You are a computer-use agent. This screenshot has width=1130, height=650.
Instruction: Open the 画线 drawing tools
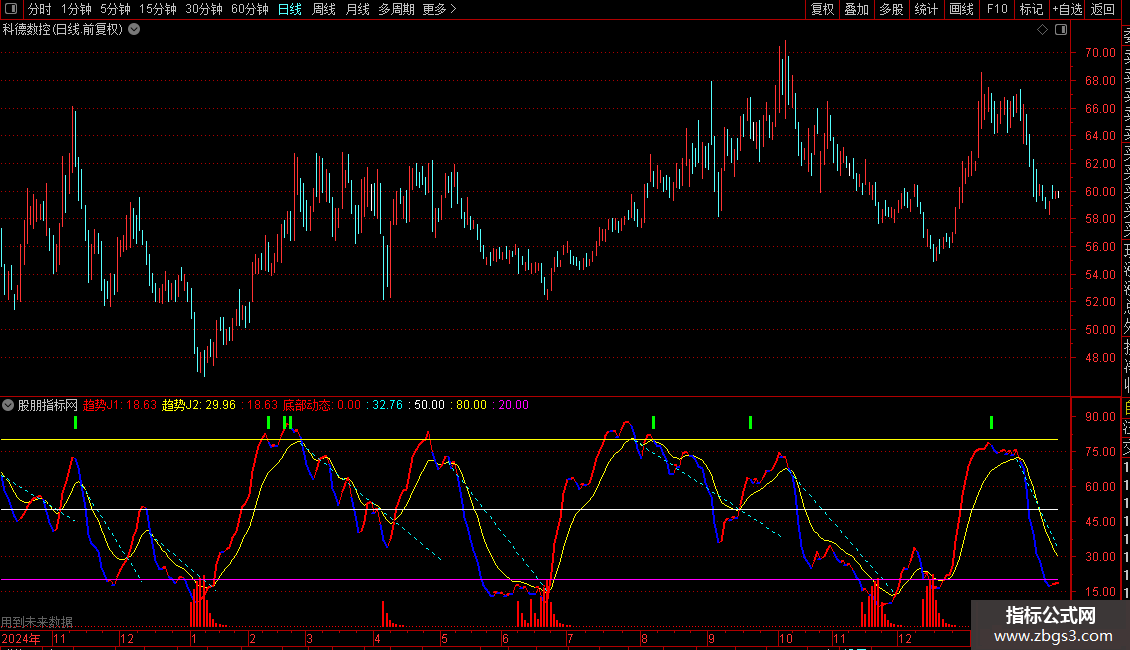click(961, 9)
